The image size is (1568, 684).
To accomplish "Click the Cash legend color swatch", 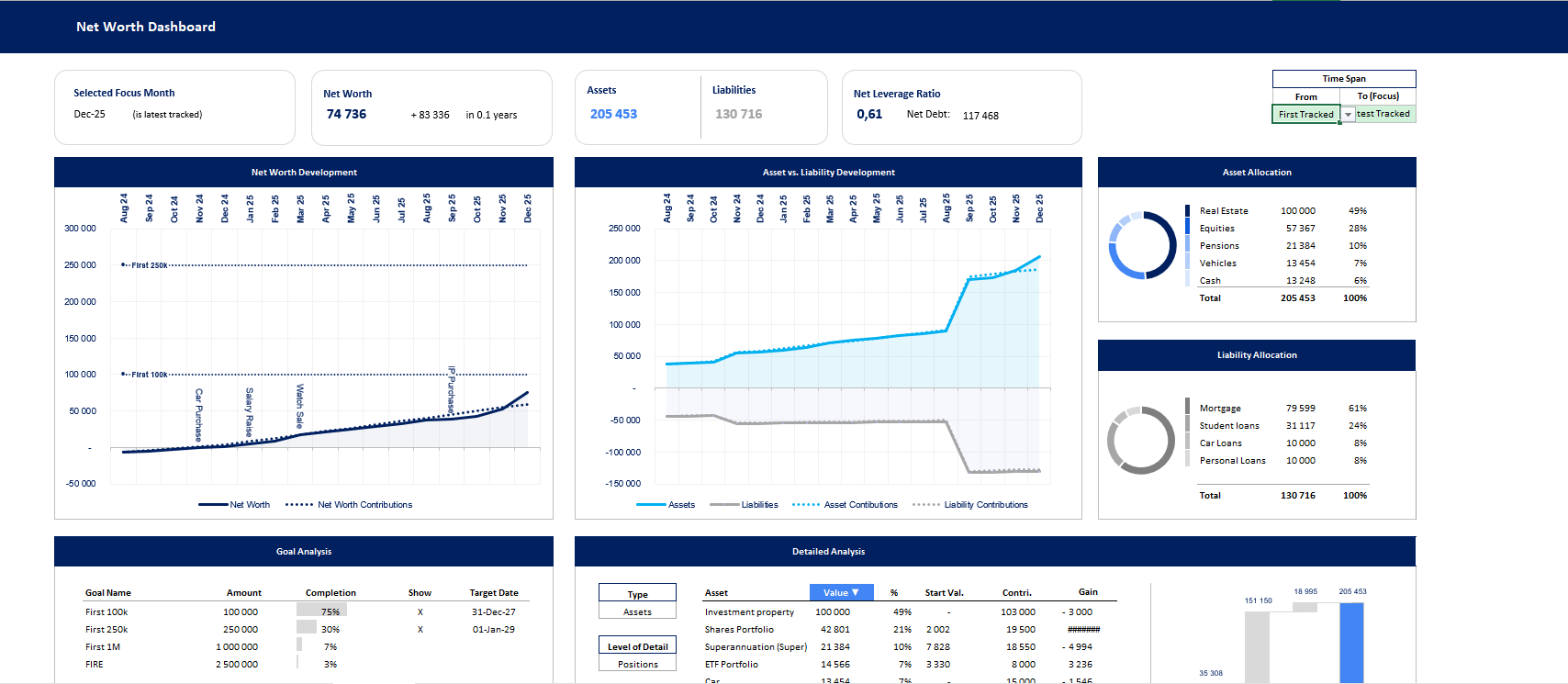I will pos(1188,280).
